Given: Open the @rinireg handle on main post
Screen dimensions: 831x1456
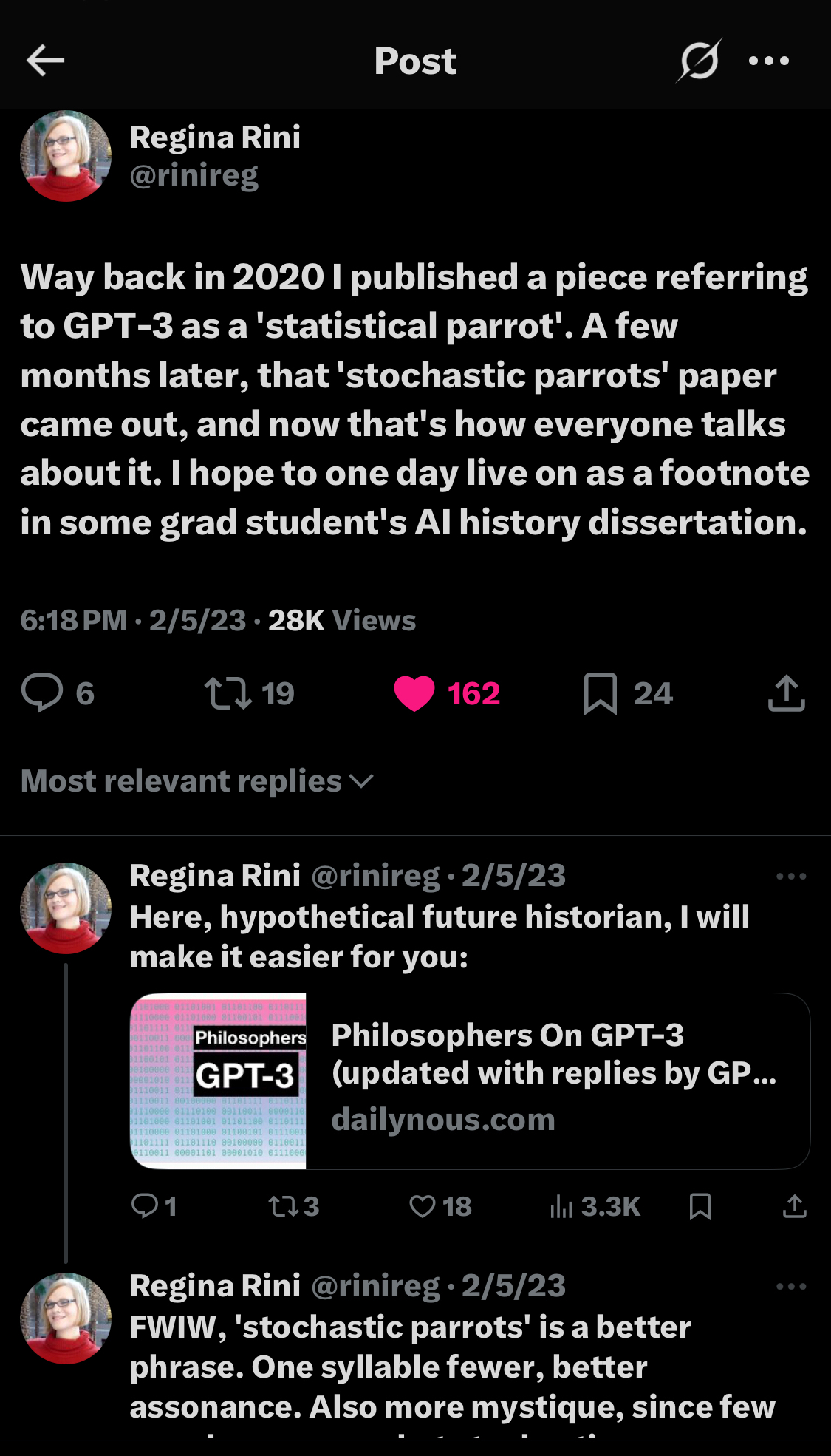Looking at the screenshot, I should coord(194,176).
